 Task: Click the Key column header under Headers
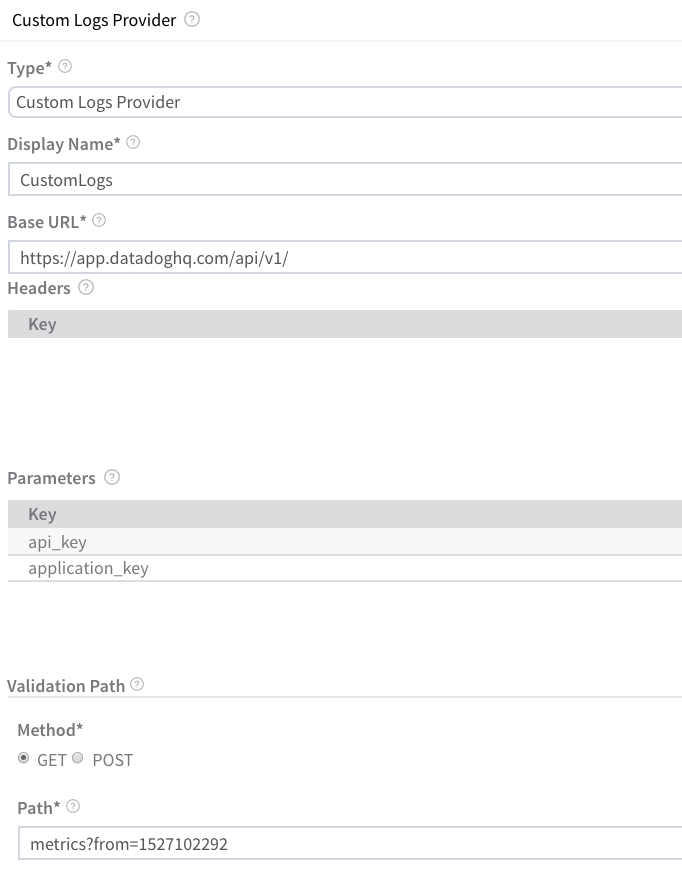(42, 324)
